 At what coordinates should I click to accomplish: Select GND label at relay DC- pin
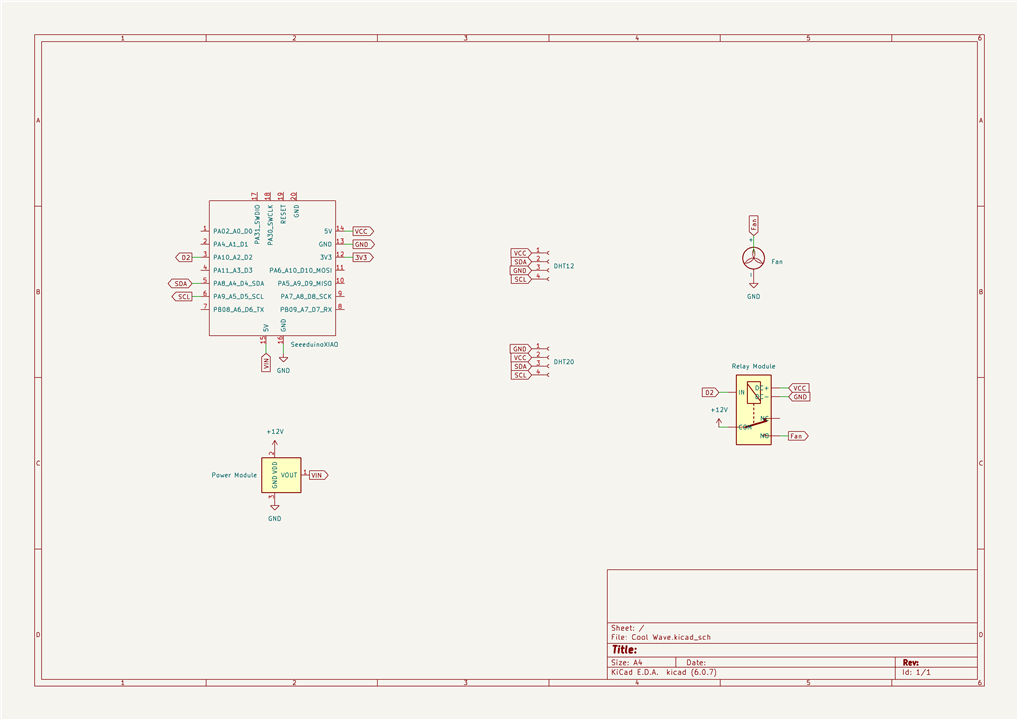click(x=799, y=397)
